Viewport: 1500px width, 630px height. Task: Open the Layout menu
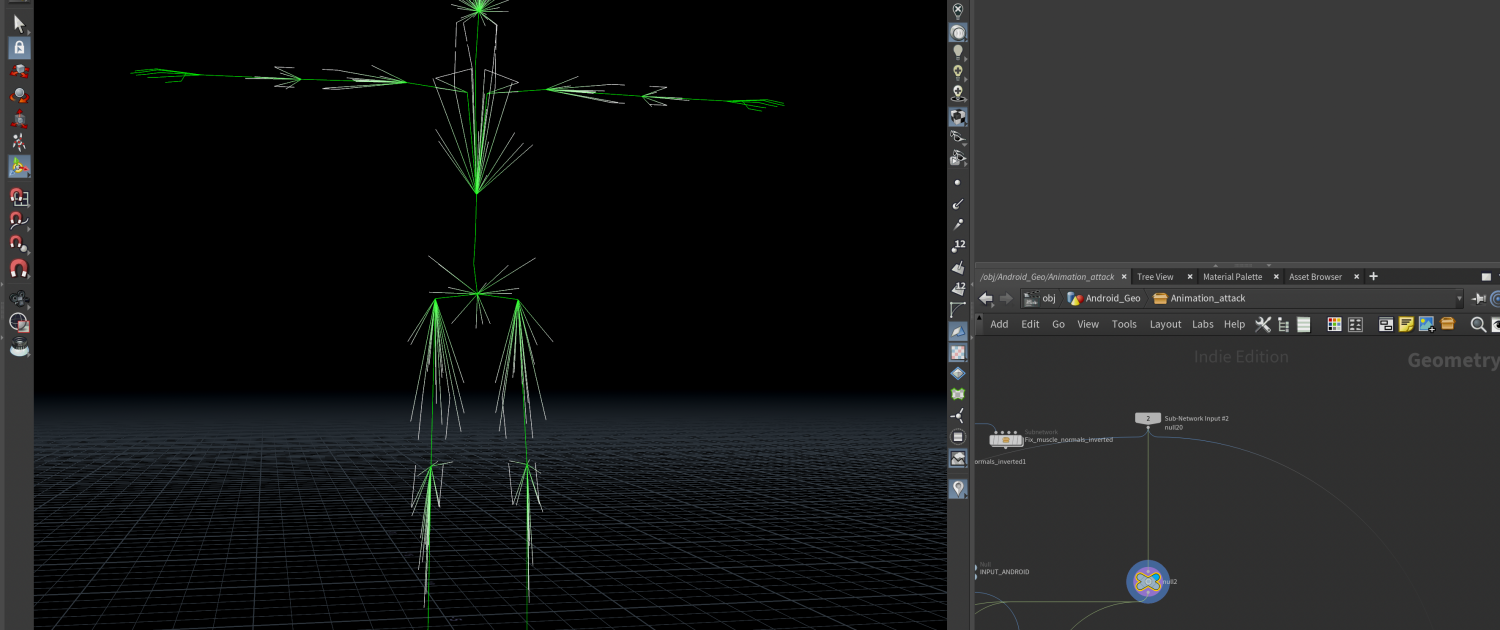(x=1165, y=324)
